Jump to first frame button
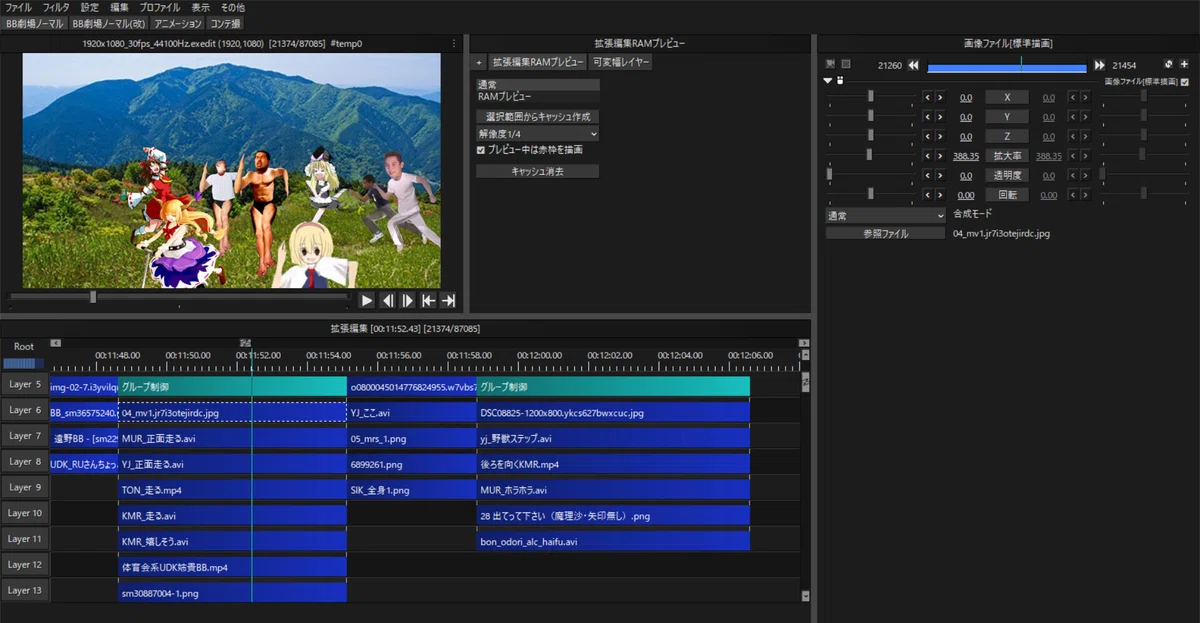The height and width of the screenshot is (623, 1200). [428, 300]
